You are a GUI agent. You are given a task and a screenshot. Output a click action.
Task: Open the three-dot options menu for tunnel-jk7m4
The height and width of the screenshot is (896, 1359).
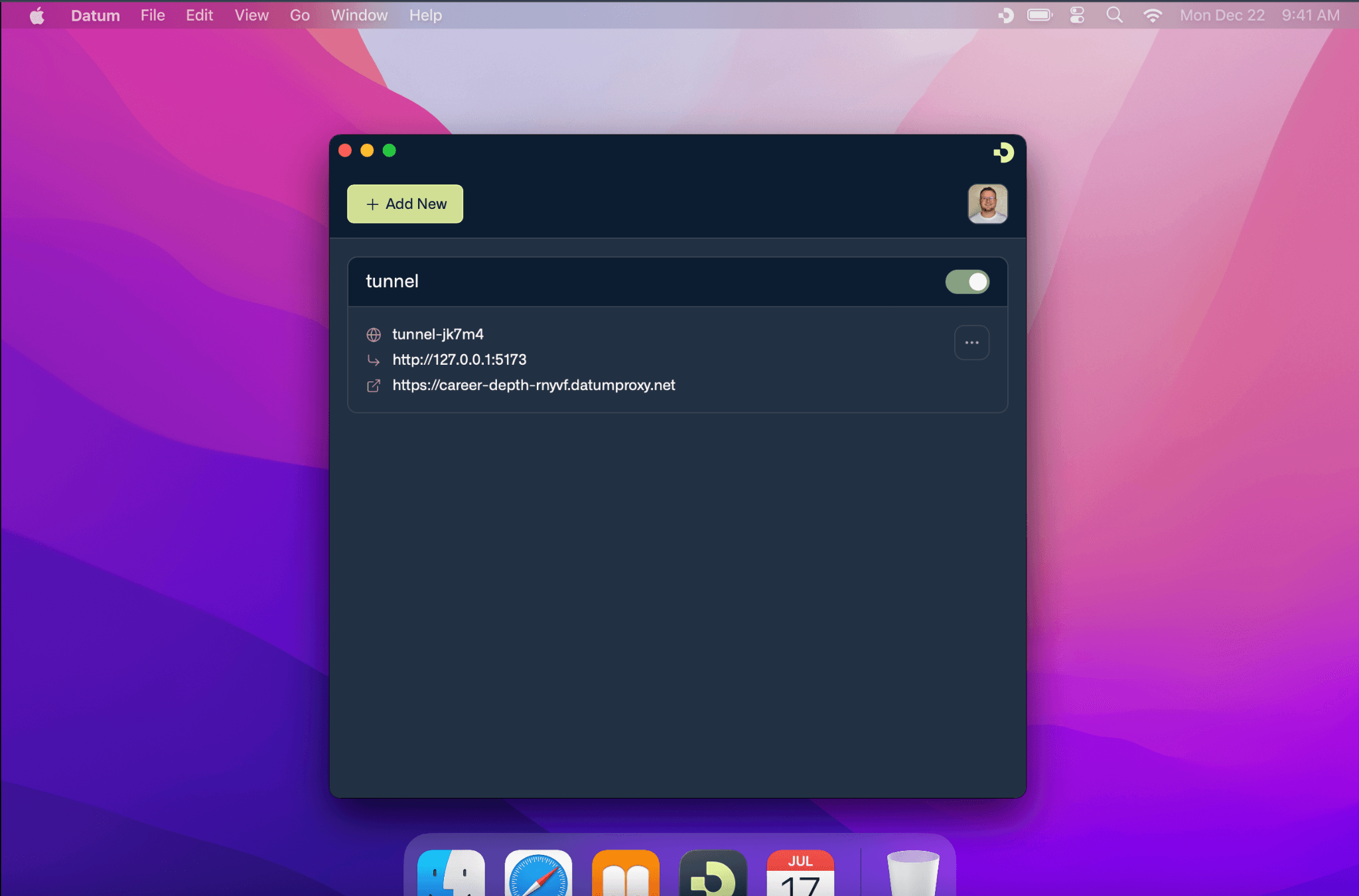click(x=971, y=342)
